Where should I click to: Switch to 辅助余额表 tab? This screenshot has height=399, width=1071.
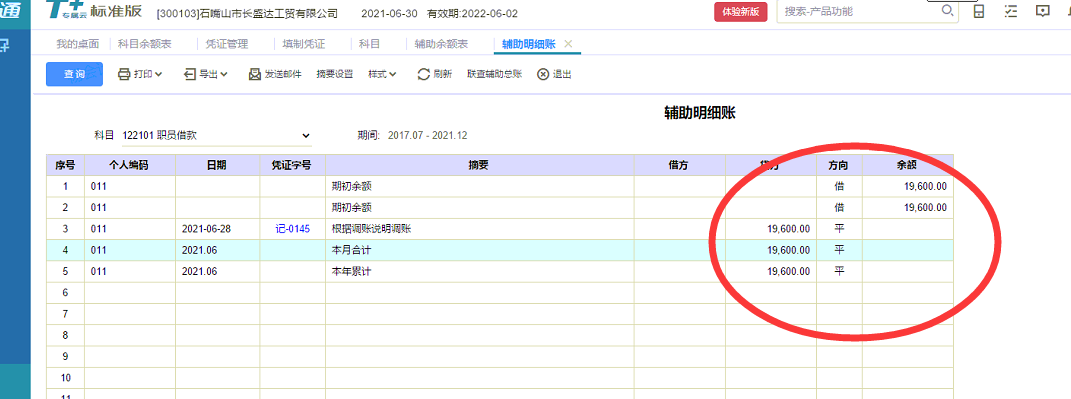point(441,44)
